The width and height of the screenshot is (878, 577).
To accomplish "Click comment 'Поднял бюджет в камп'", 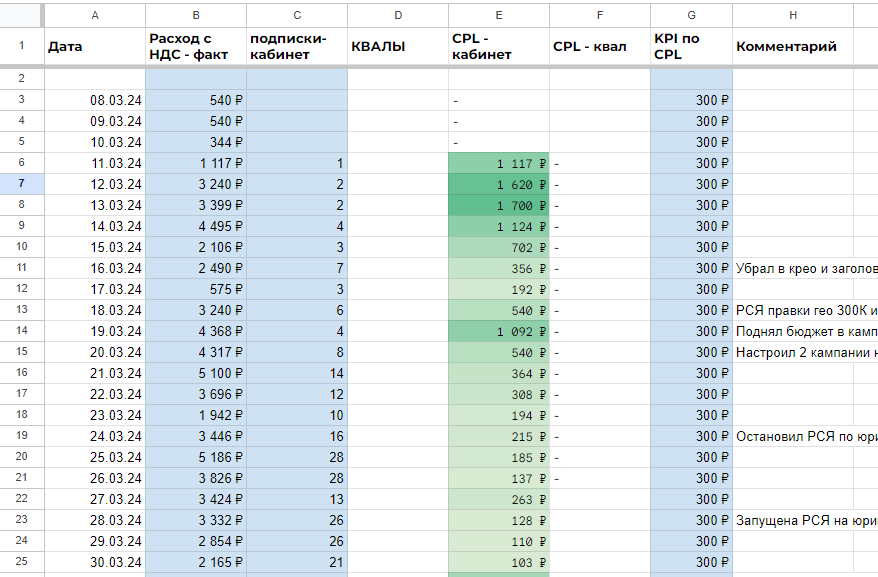I will pos(806,331).
